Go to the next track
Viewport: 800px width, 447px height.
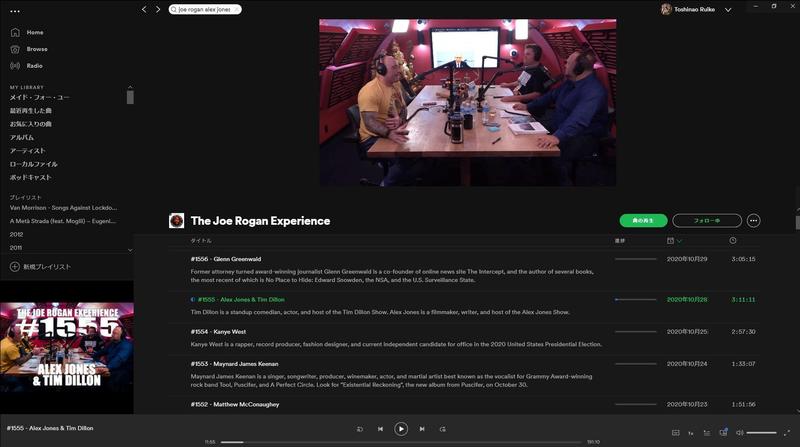pos(422,429)
